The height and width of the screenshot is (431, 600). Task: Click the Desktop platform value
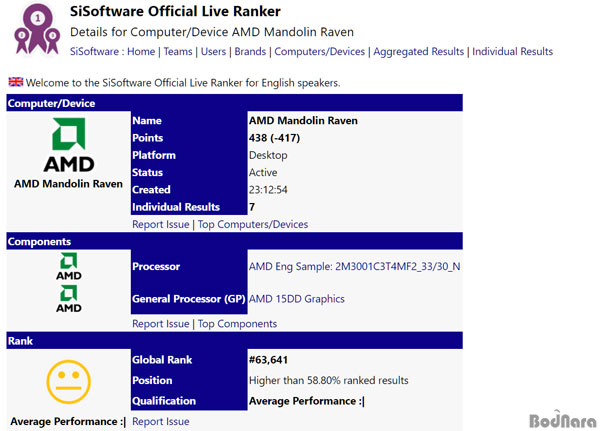coord(268,155)
